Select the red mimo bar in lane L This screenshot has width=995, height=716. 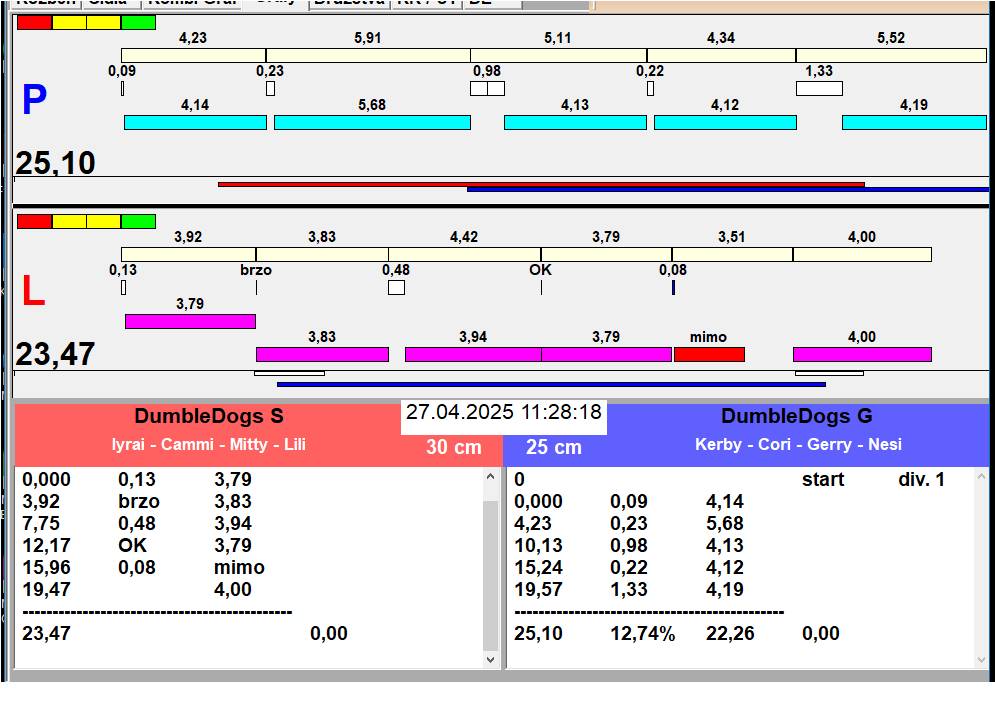(709, 354)
